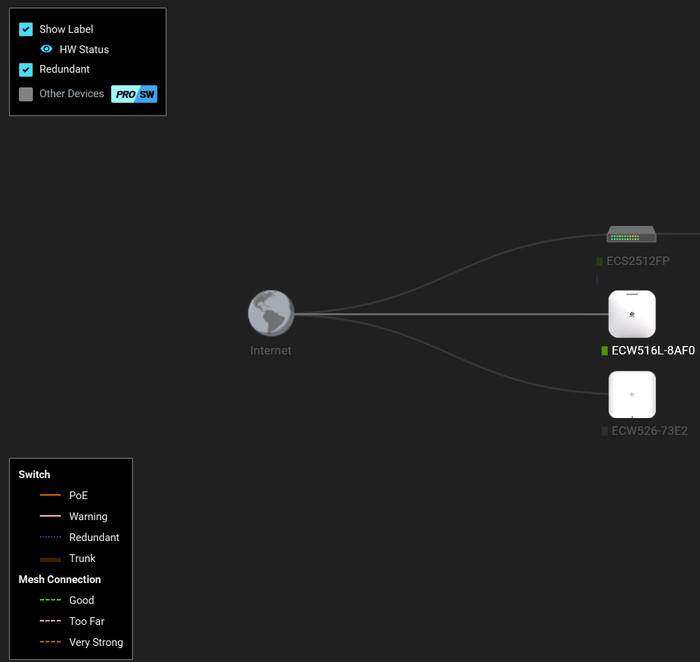
Task: Click the brown Trunk line sample
Action: (50, 559)
